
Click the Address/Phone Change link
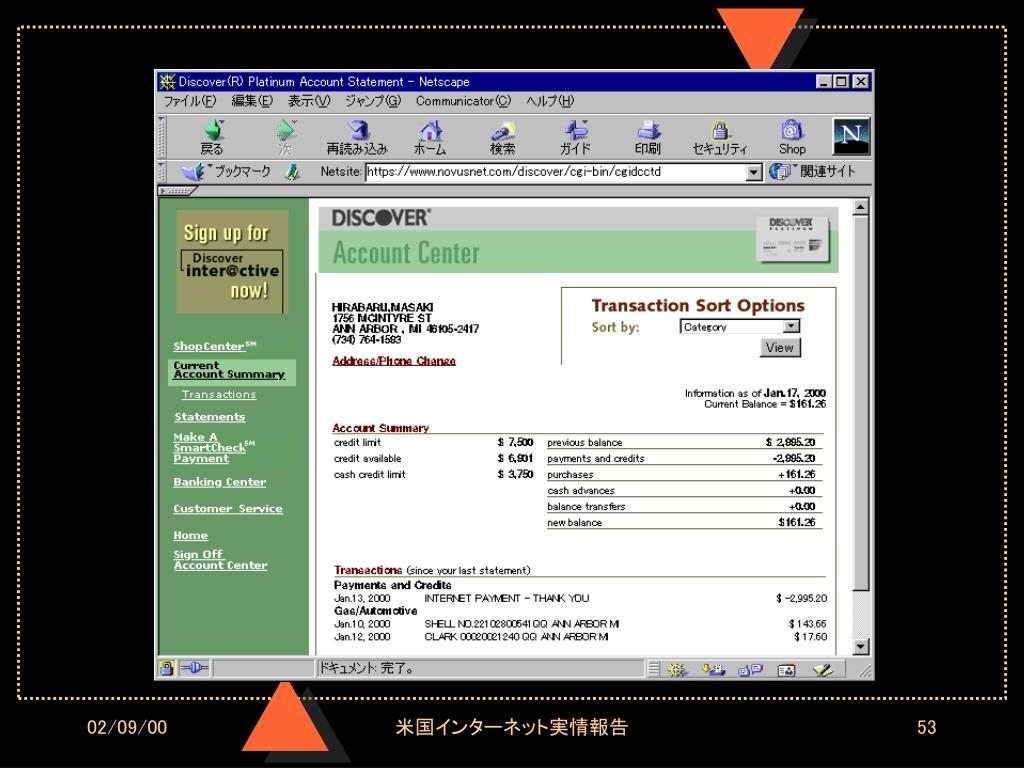point(394,361)
